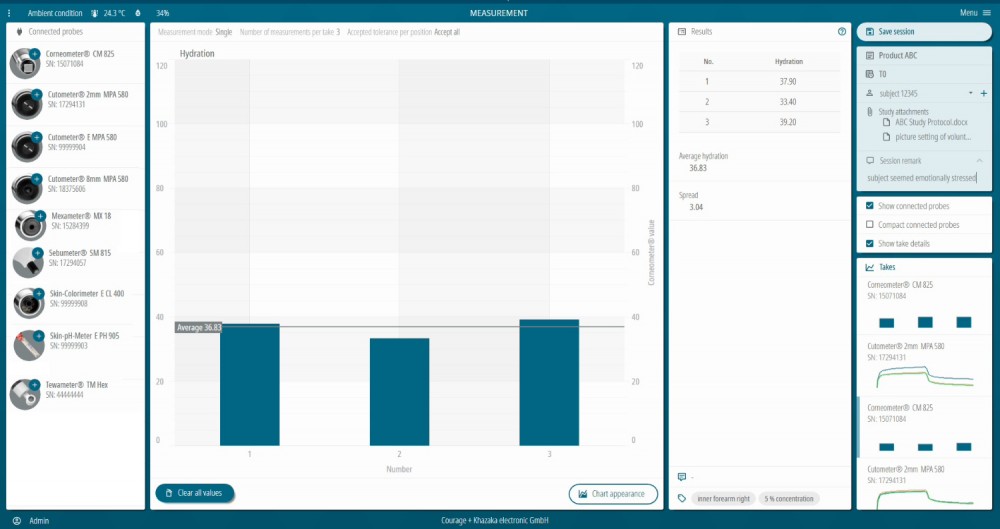The height and width of the screenshot is (529, 1000).
Task: Disable Show take details checkbox
Action: pos(869,244)
